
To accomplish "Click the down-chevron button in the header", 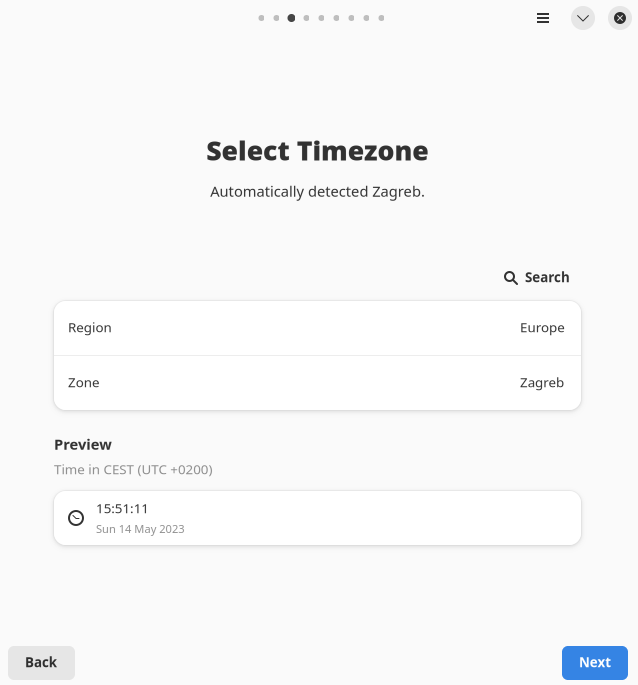I will (583, 18).
